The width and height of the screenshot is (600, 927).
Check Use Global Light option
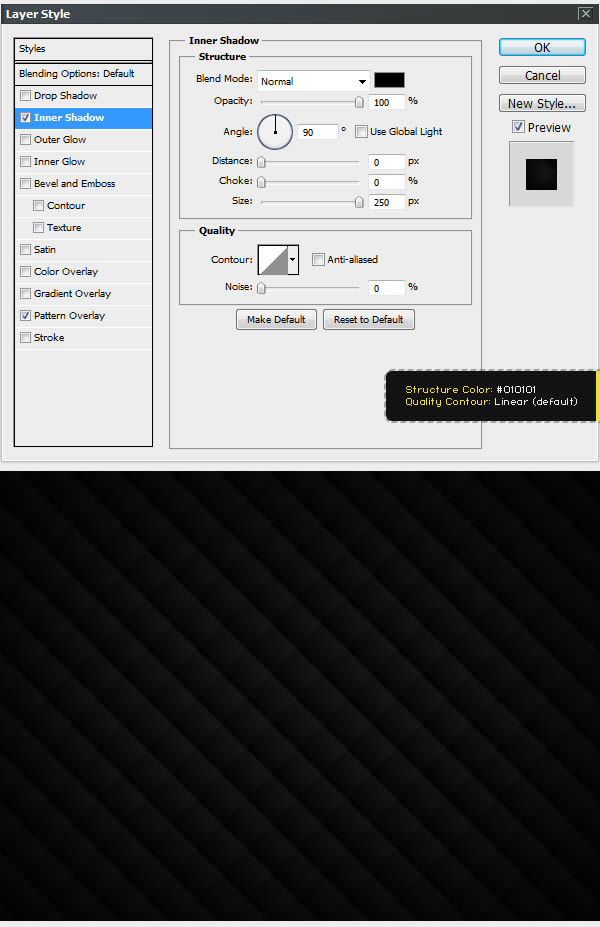point(361,131)
